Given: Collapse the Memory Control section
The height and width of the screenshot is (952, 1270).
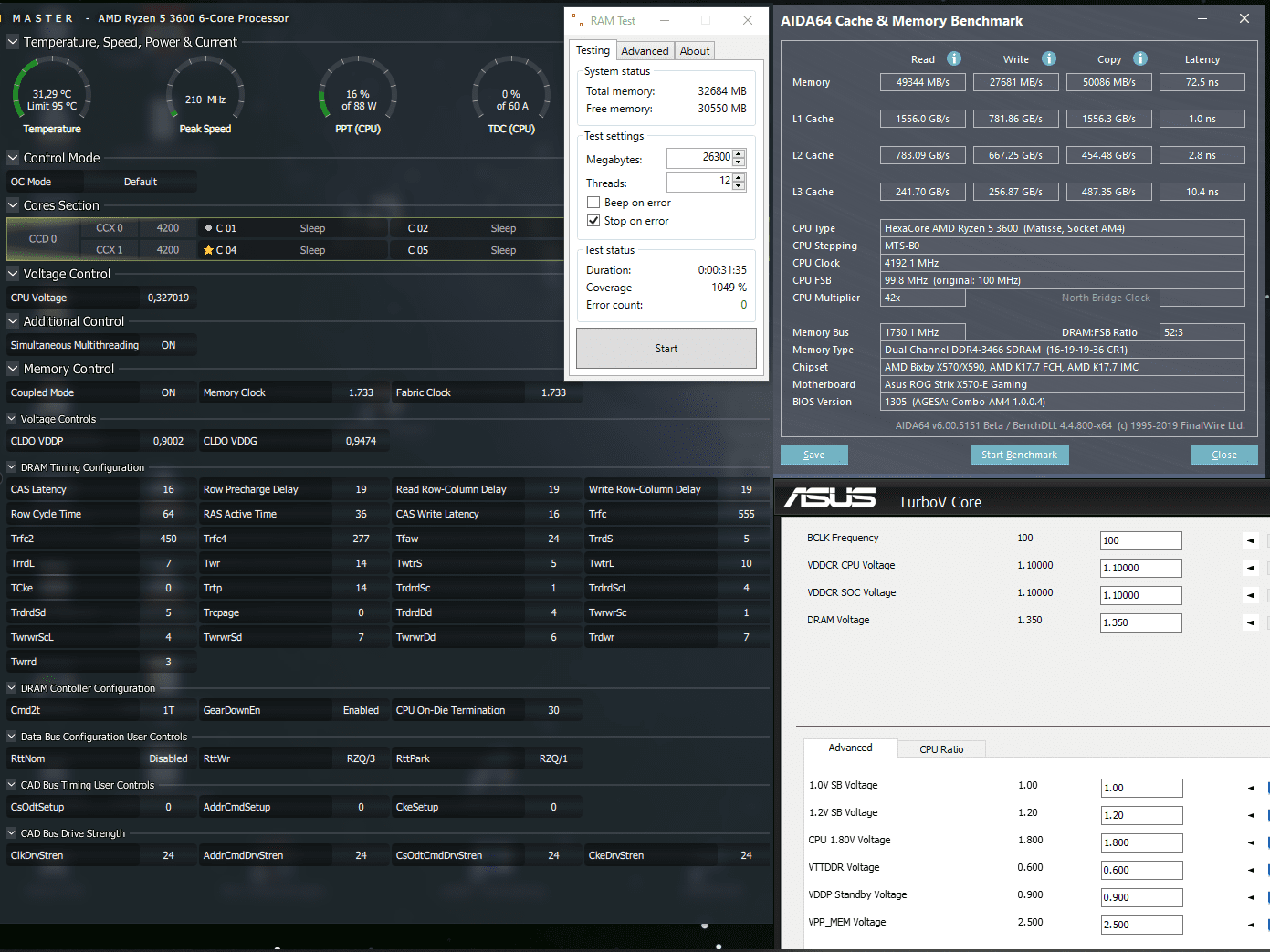Looking at the screenshot, I should (x=13, y=369).
